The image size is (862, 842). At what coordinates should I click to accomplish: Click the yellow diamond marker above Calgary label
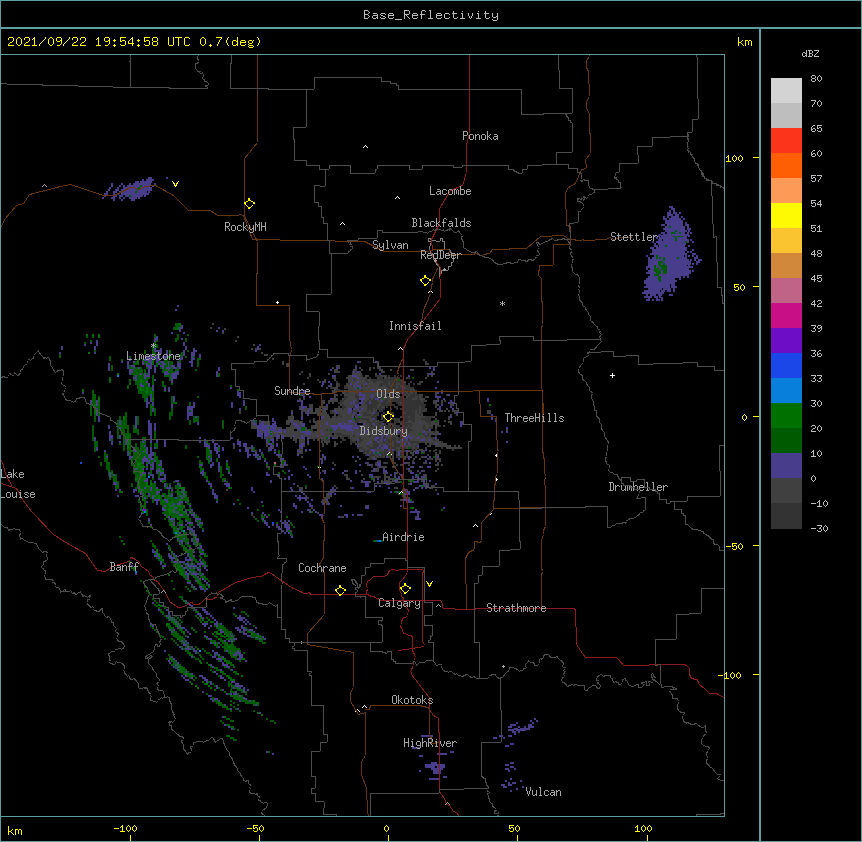(405, 589)
